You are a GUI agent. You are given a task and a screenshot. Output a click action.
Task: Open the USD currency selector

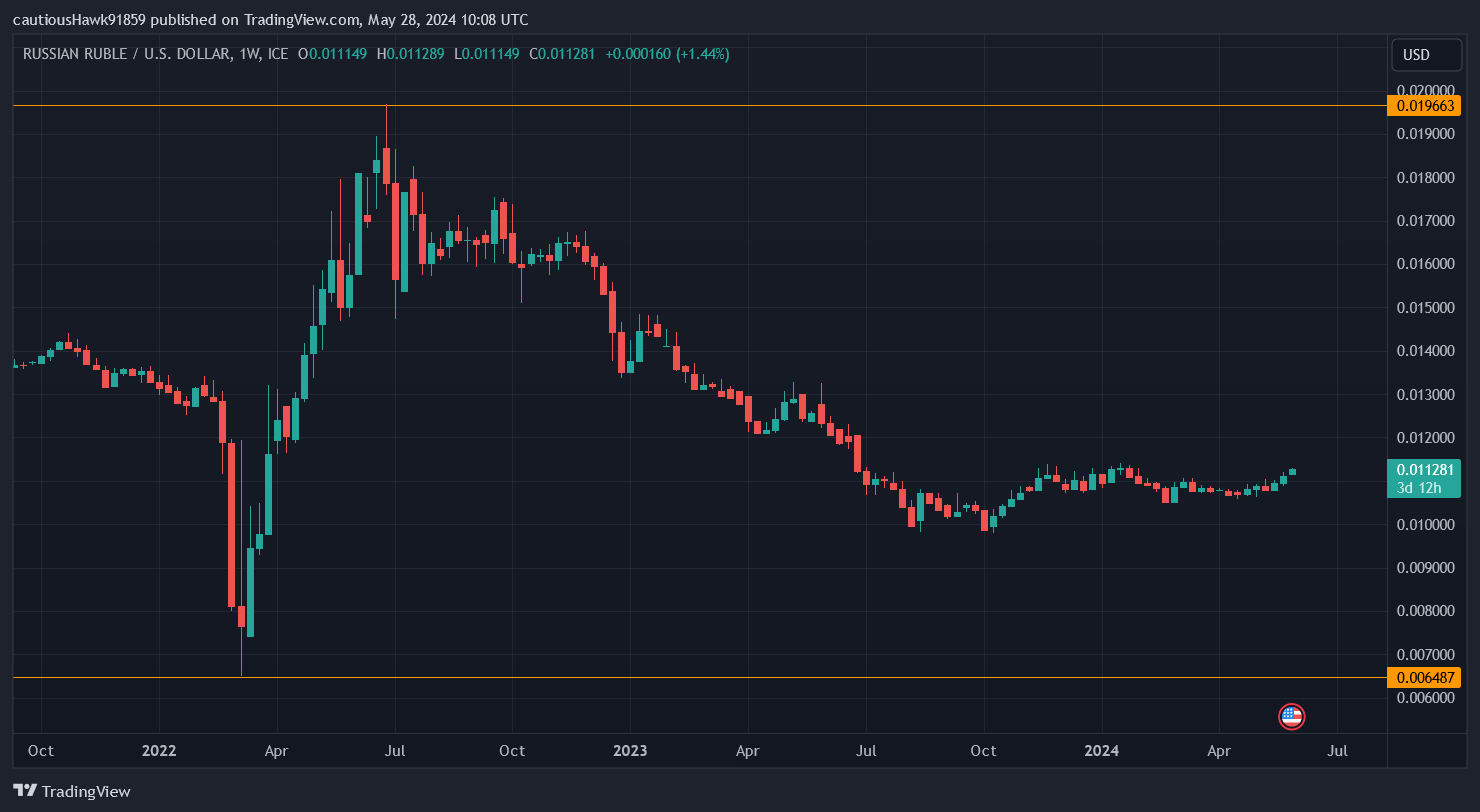coord(1426,55)
